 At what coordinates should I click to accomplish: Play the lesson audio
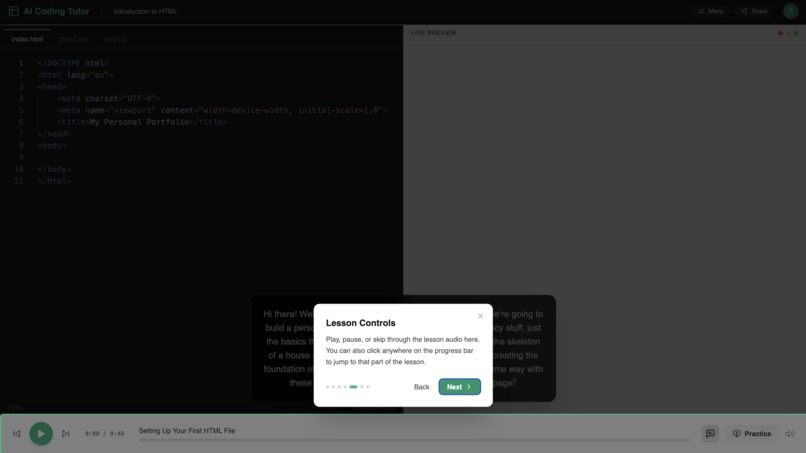tap(41, 433)
